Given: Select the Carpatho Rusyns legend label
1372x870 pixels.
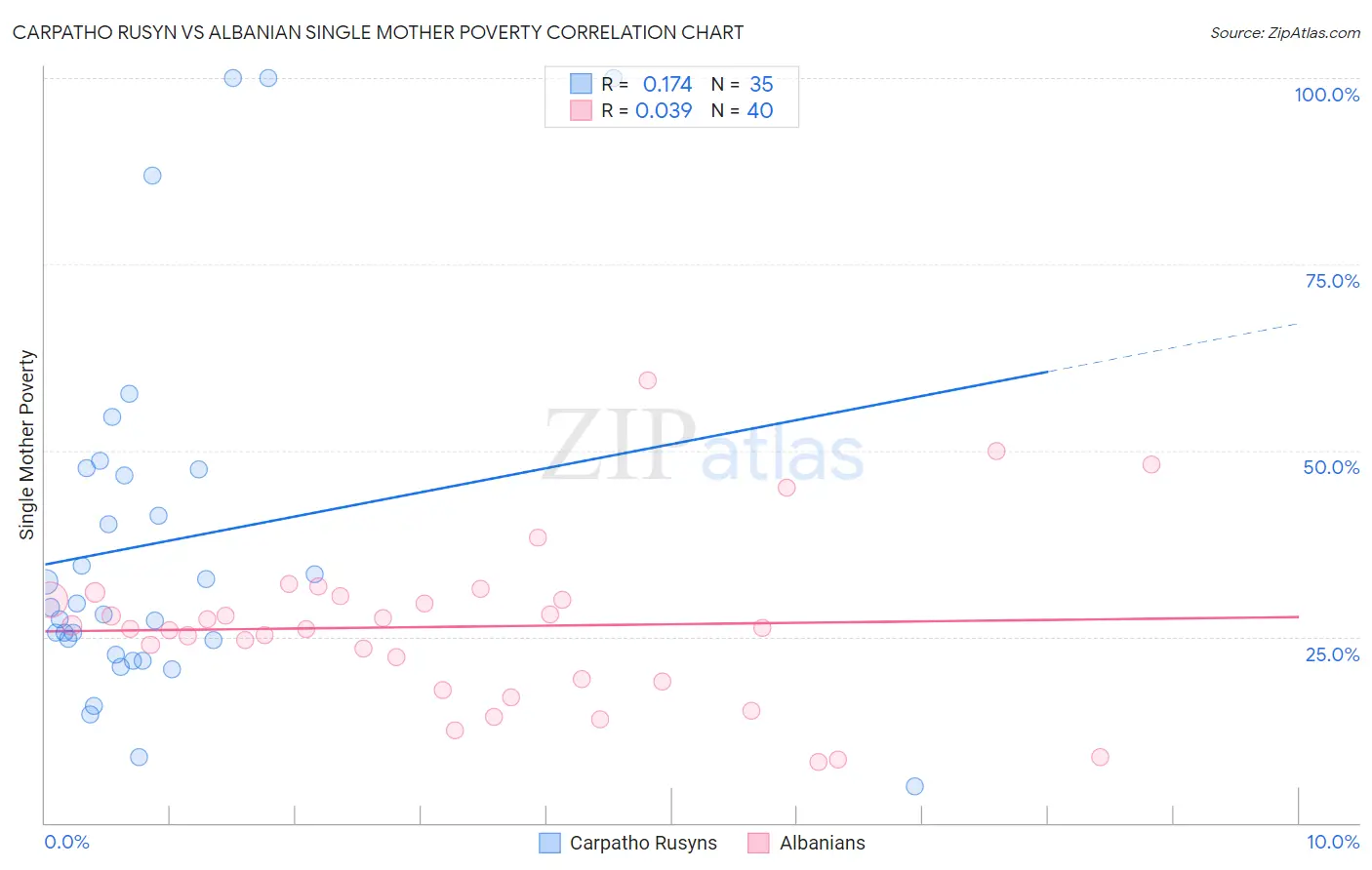Looking at the screenshot, I should (643, 843).
